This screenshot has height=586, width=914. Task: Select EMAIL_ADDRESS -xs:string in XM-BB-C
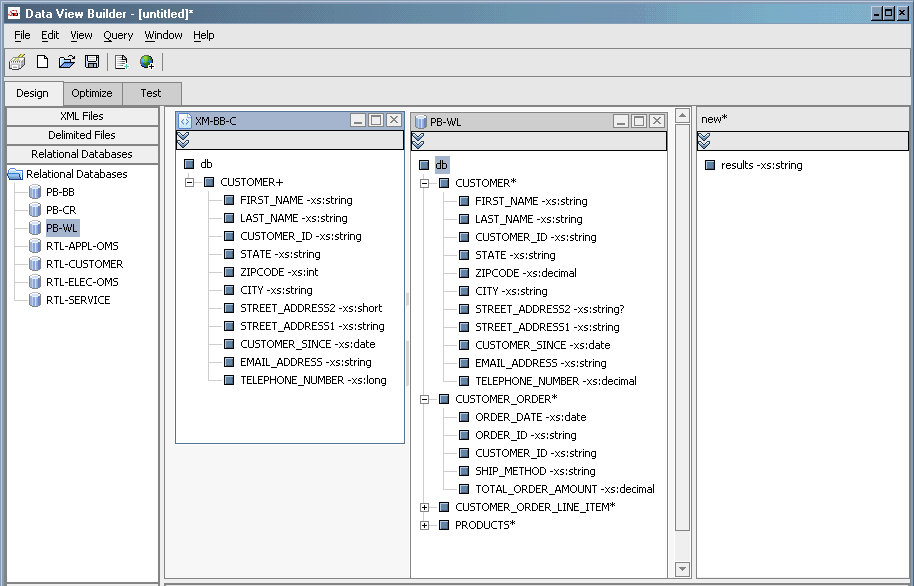pyautogui.click(x=305, y=362)
